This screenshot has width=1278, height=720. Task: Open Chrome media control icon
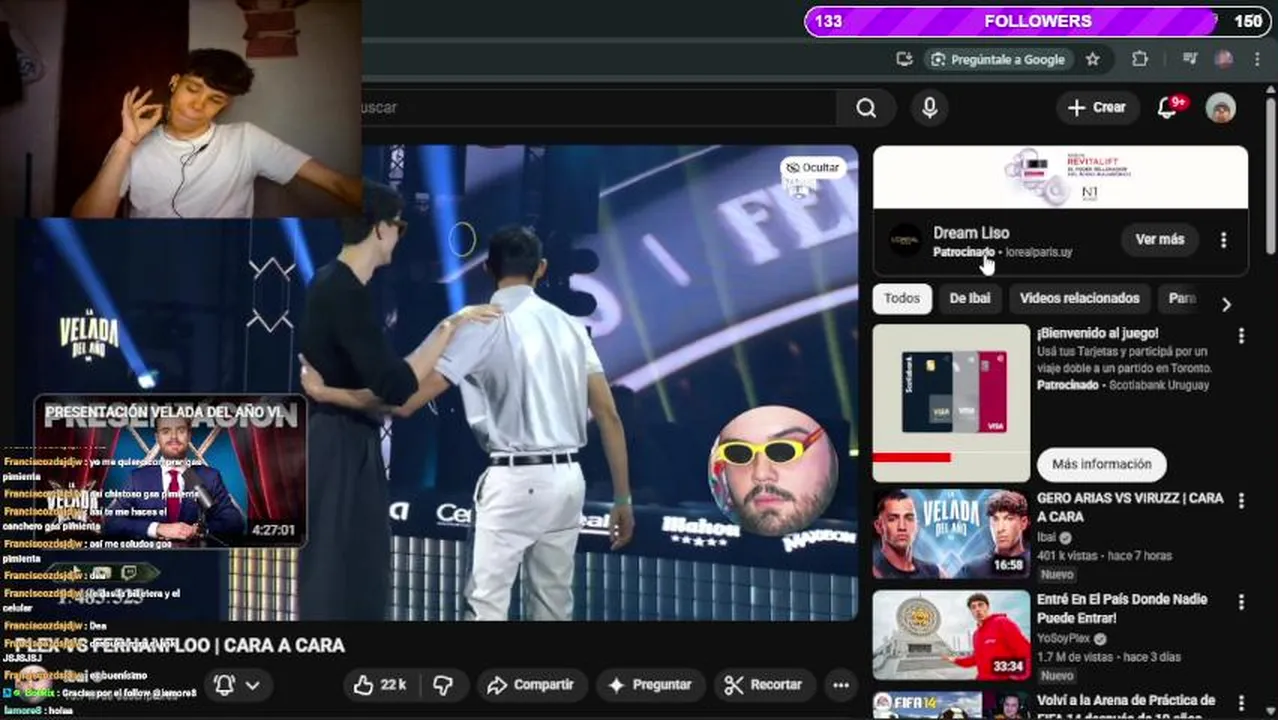[x=1189, y=59]
